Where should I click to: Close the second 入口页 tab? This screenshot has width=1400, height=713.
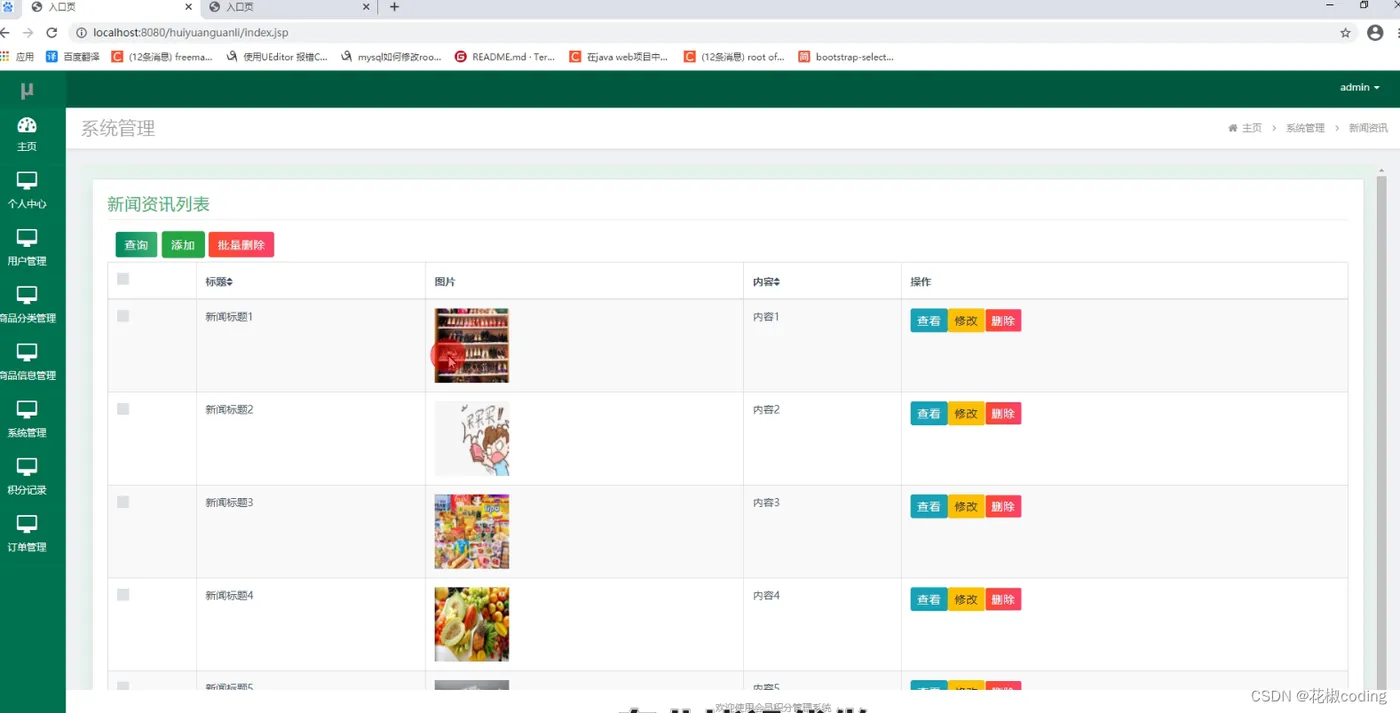366,7
